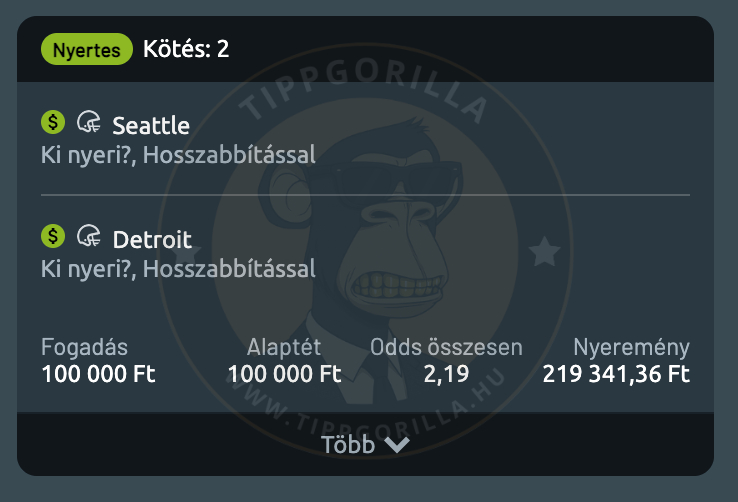Open the Seattle team selection
The image size is (738, 502).
click(151, 126)
